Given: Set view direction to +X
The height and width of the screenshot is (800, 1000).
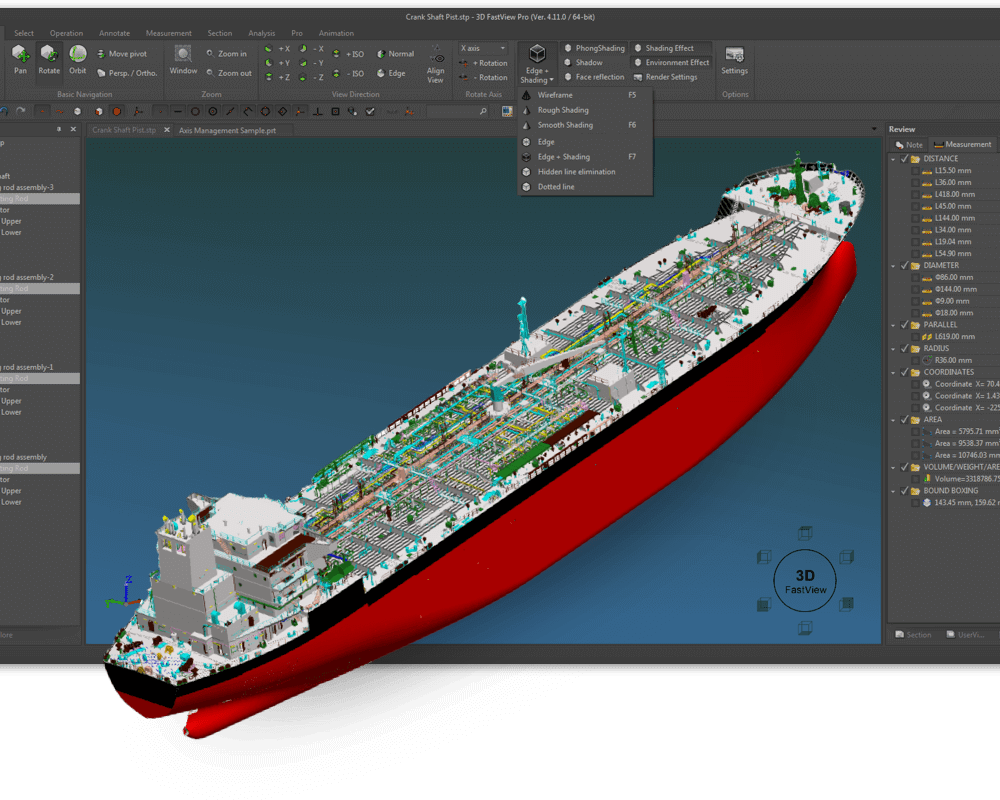Looking at the screenshot, I should [x=277, y=49].
